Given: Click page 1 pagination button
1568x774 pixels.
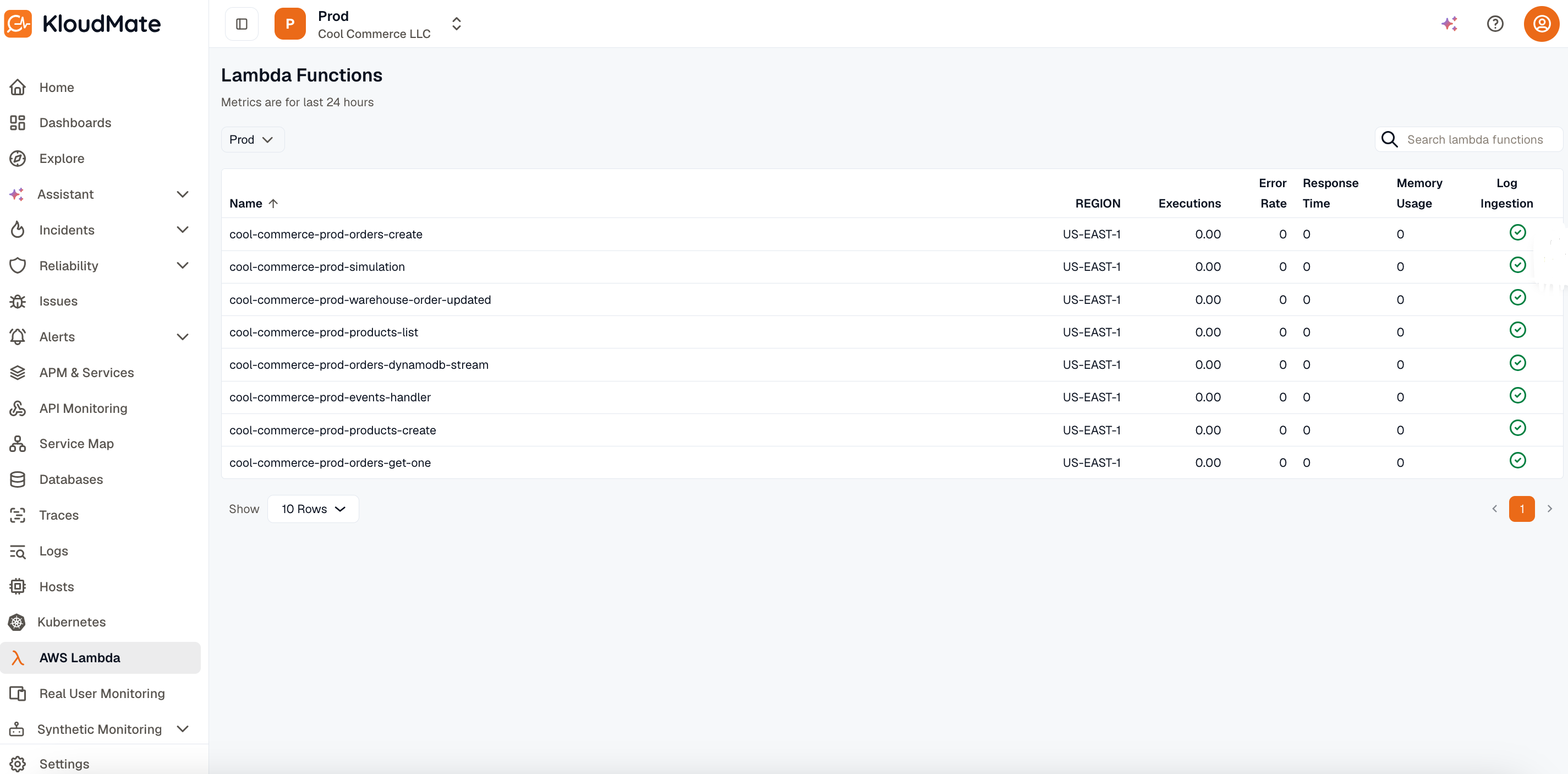Looking at the screenshot, I should pyautogui.click(x=1522, y=509).
